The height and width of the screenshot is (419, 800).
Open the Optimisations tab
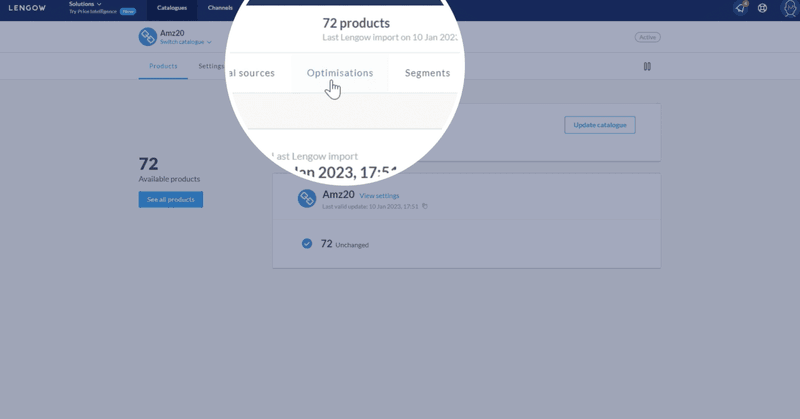coord(340,73)
